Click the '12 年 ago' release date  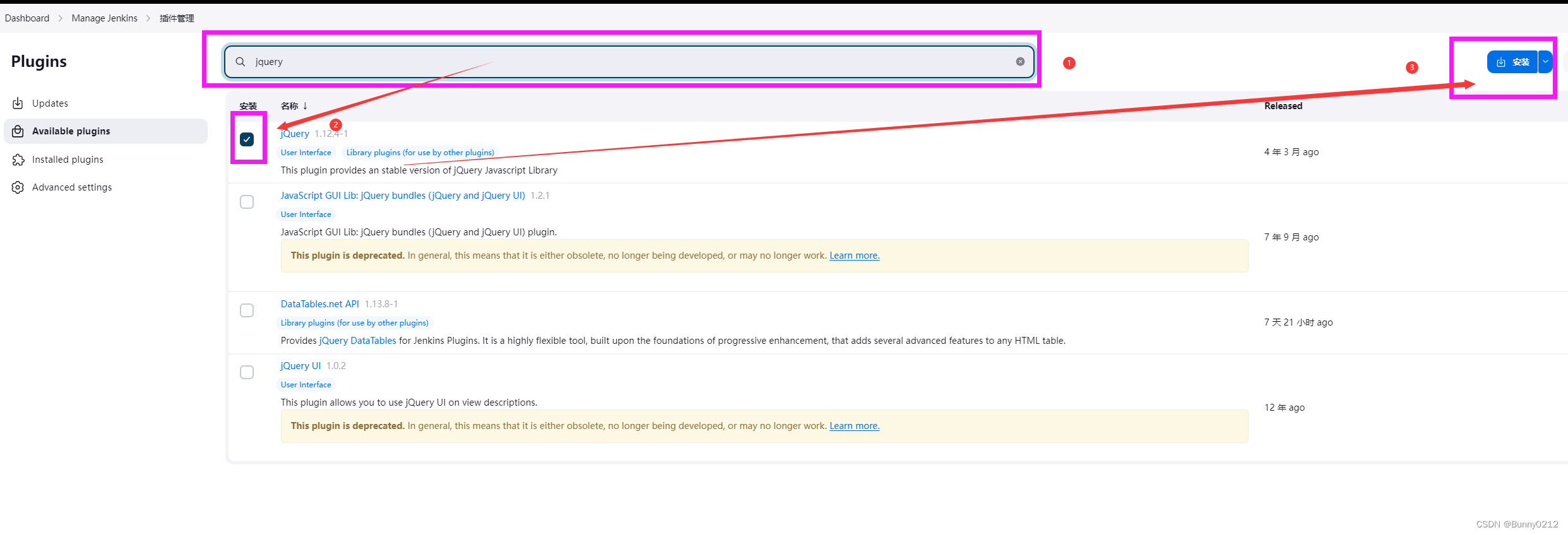[1285, 408]
